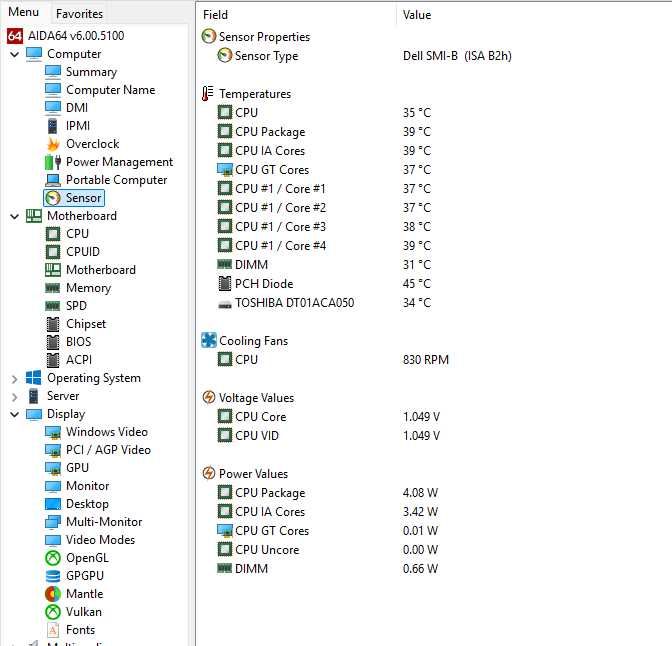Viewport: 672px width, 646px height.
Task: Click the Sensor Properties section header
Action: click(x=264, y=37)
